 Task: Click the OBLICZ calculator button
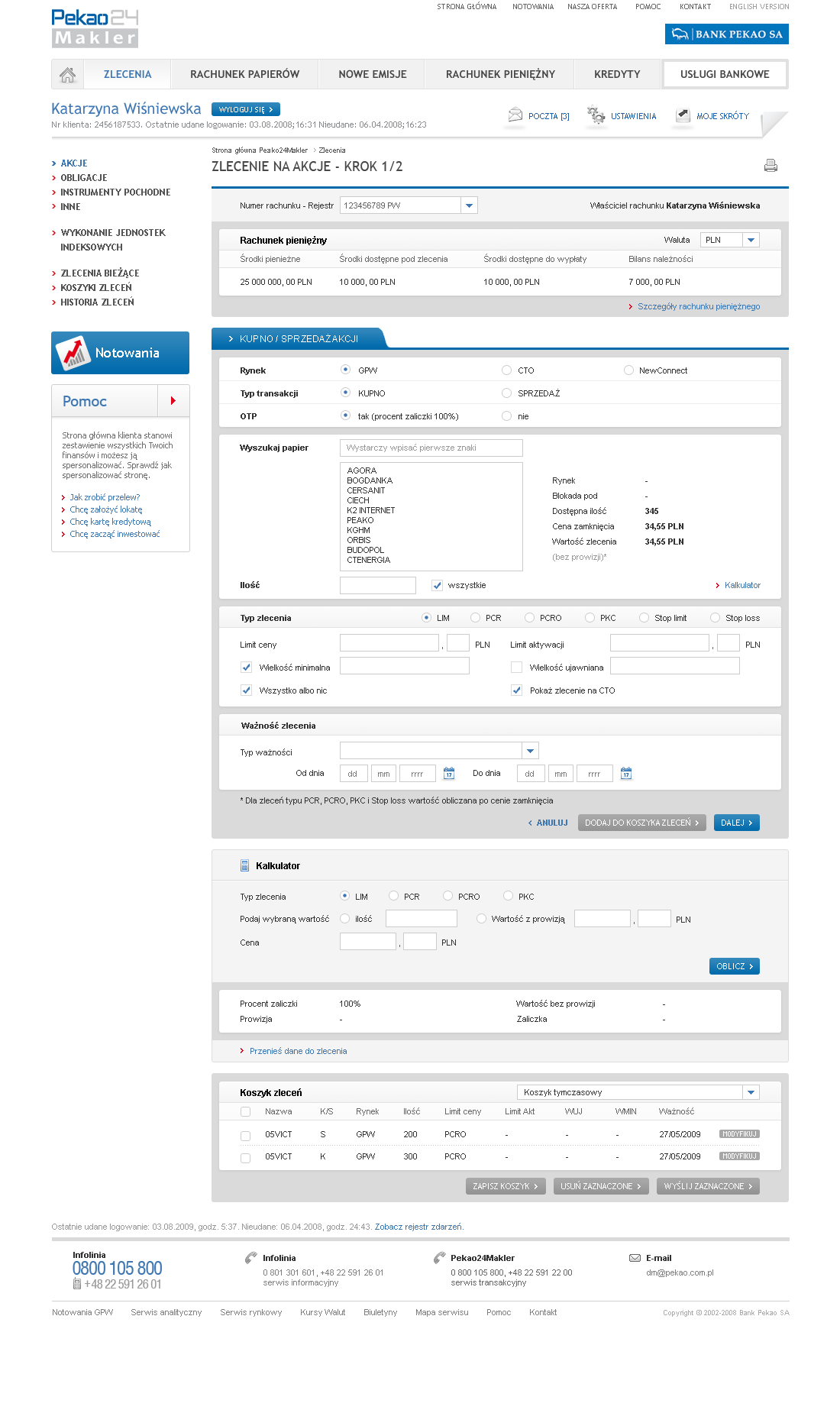[x=734, y=966]
